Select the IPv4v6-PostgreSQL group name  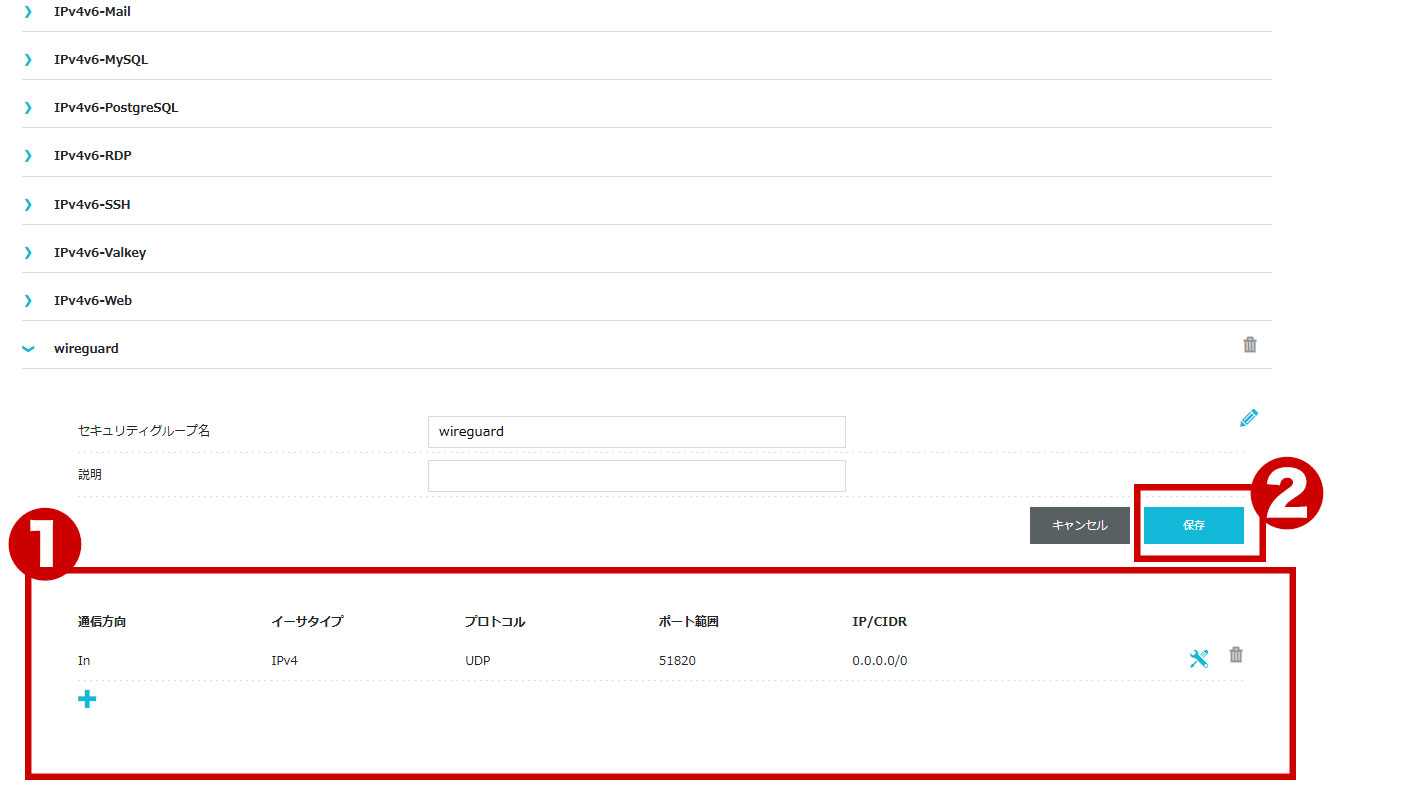coord(116,108)
